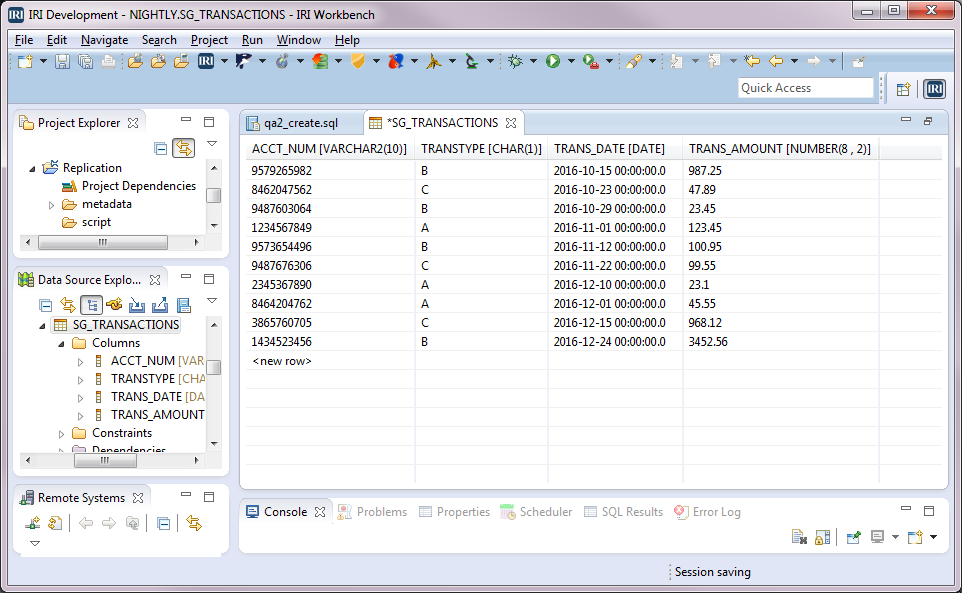Open the Navigate menu
962x593 pixels.
[x=104, y=40]
